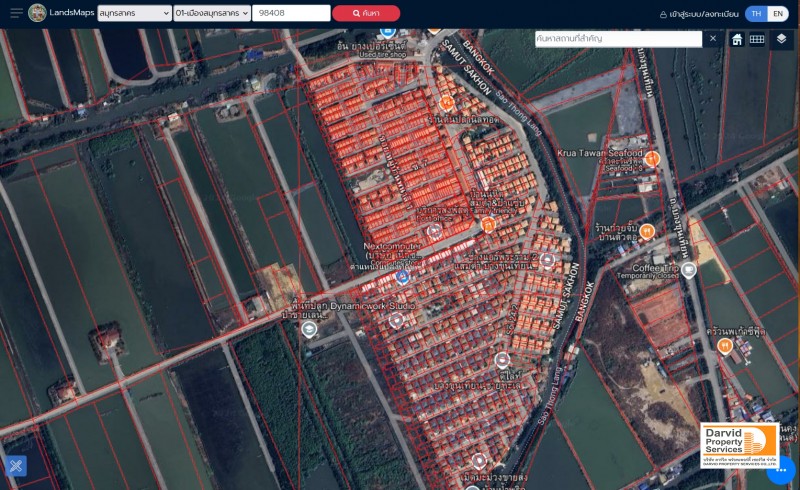Switch language to EN
The image size is (800, 490).
pos(779,14)
